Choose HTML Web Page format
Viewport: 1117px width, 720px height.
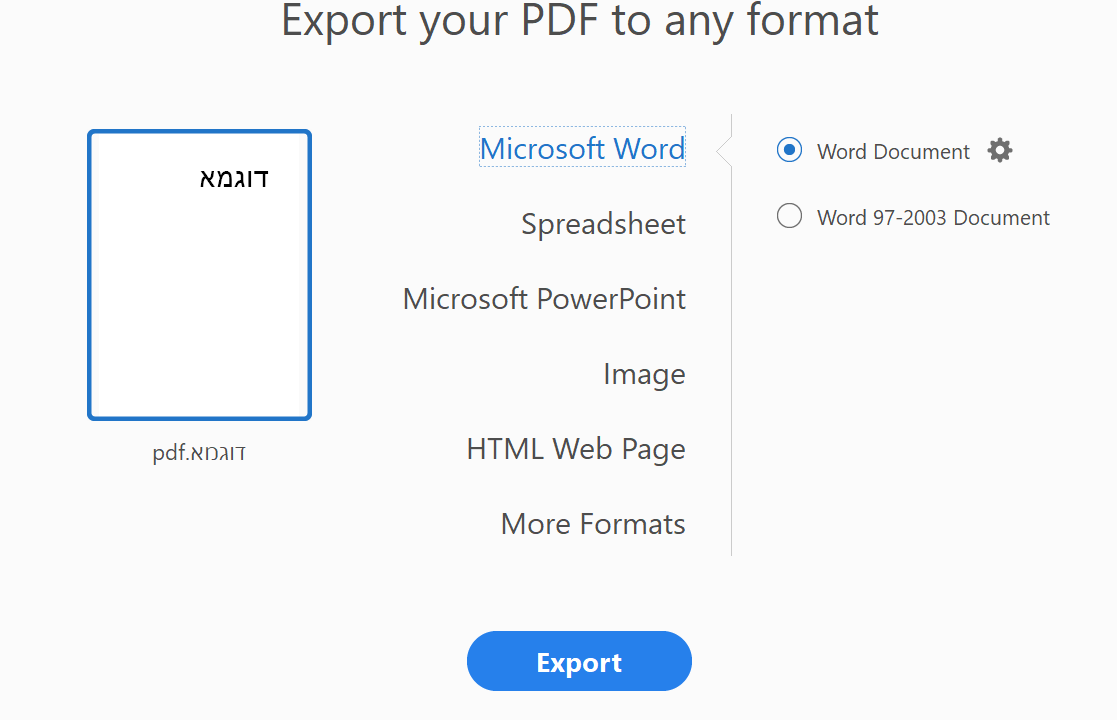[x=576, y=449]
